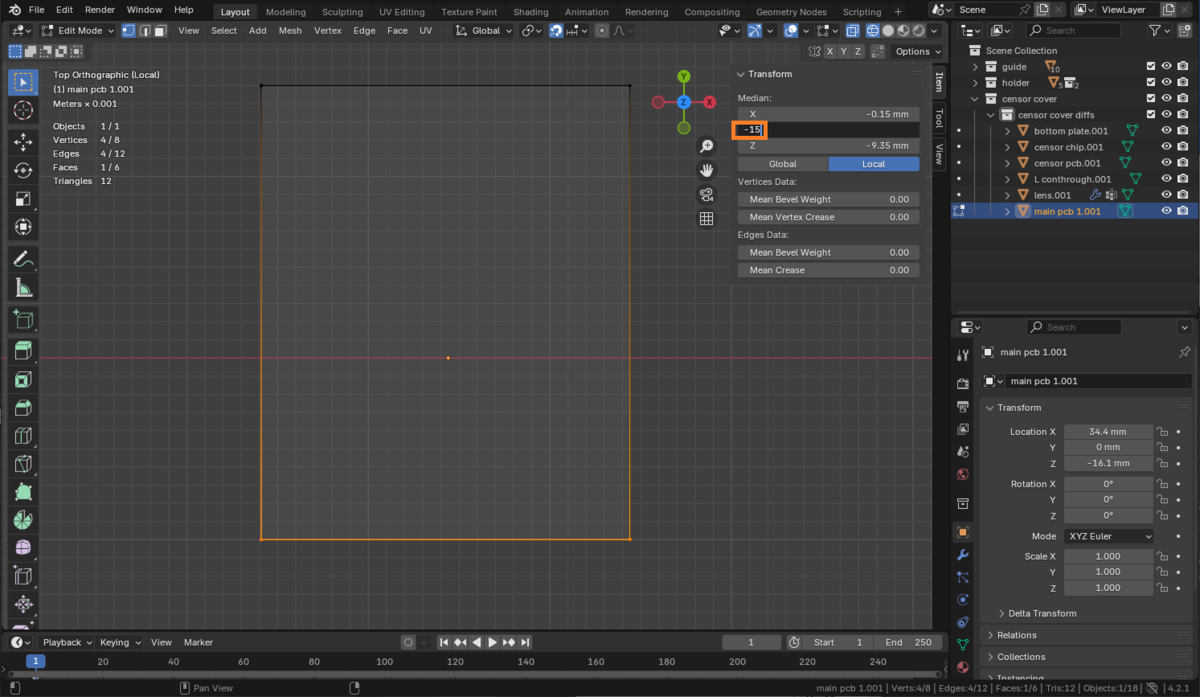This screenshot has height=697, width=1200.
Task: Select the Annotate tool
Action: pyautogui.click(x=23, y=260)
